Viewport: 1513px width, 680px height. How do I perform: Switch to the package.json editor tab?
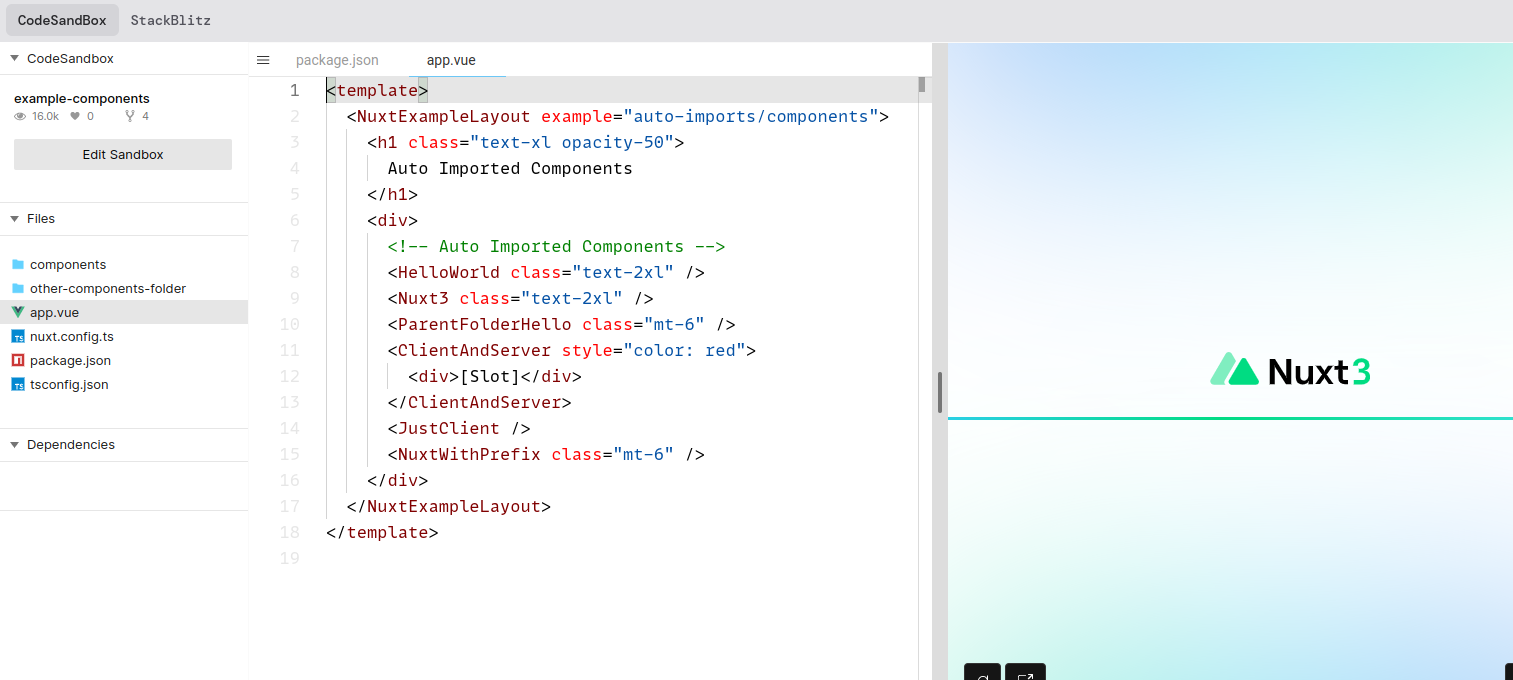click(x=337, y=60)
